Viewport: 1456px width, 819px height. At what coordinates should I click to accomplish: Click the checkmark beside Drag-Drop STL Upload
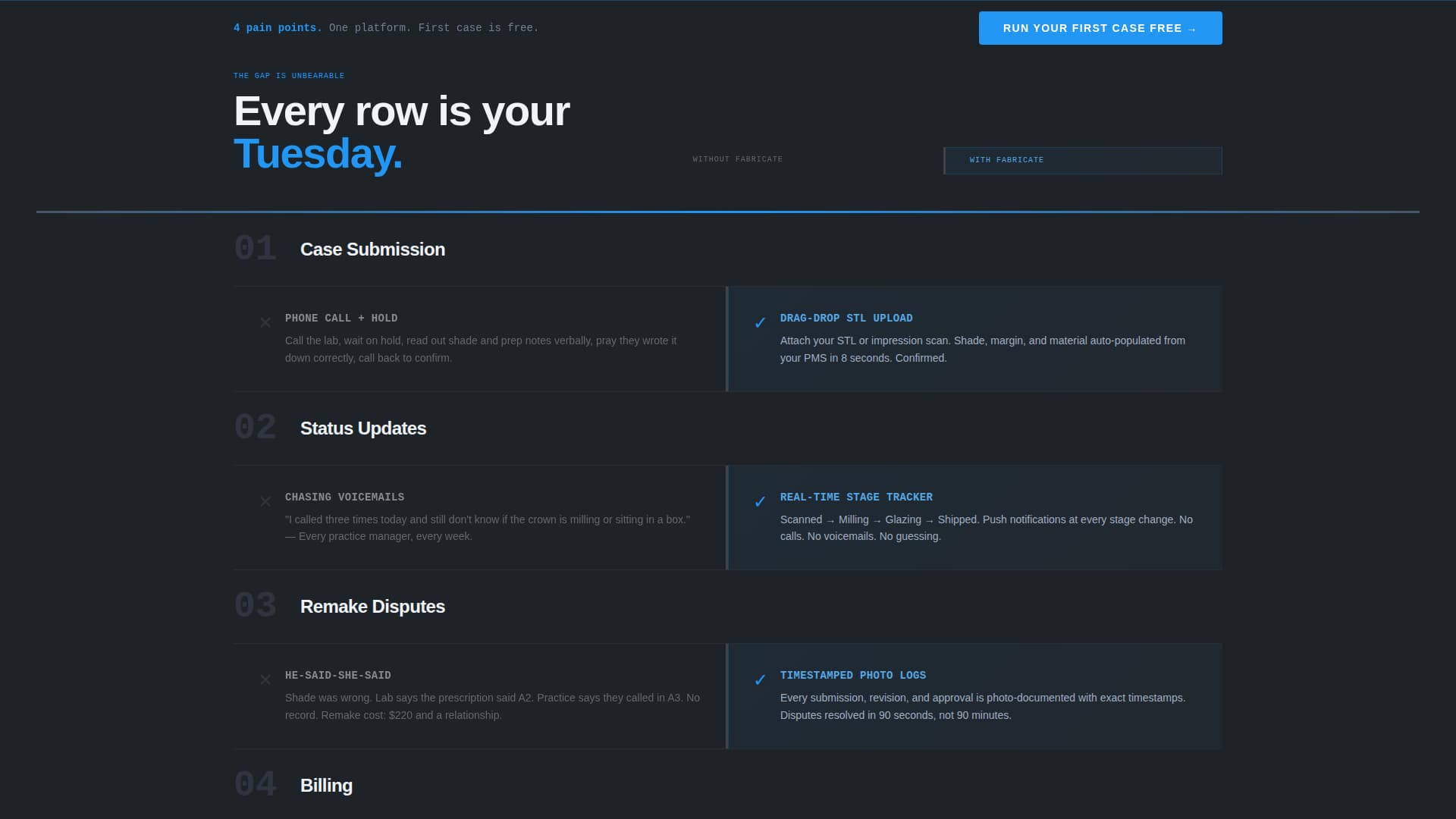pos(760,322)
